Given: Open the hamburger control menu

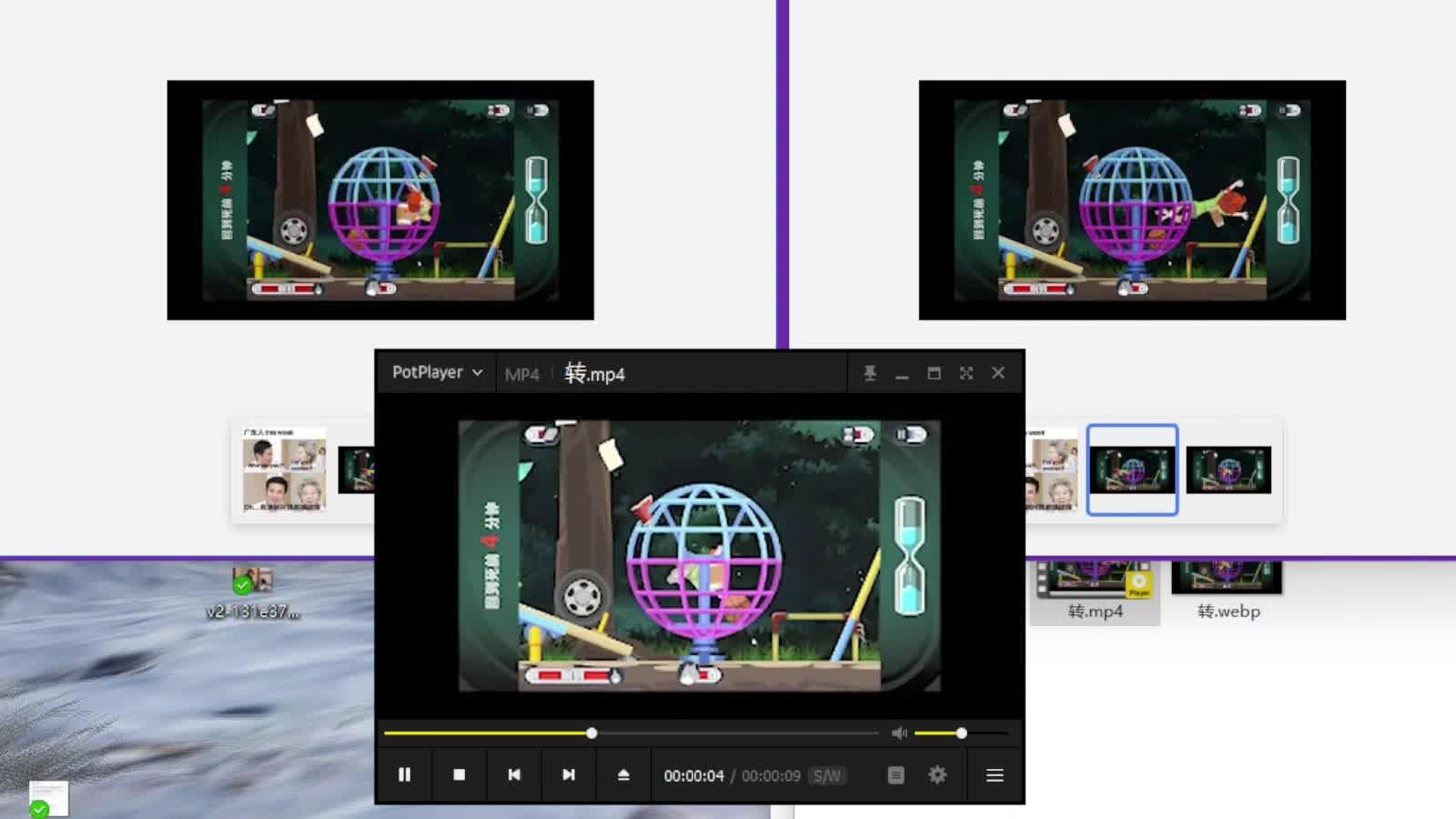Looking at the screenshot, I should [994, 774].
